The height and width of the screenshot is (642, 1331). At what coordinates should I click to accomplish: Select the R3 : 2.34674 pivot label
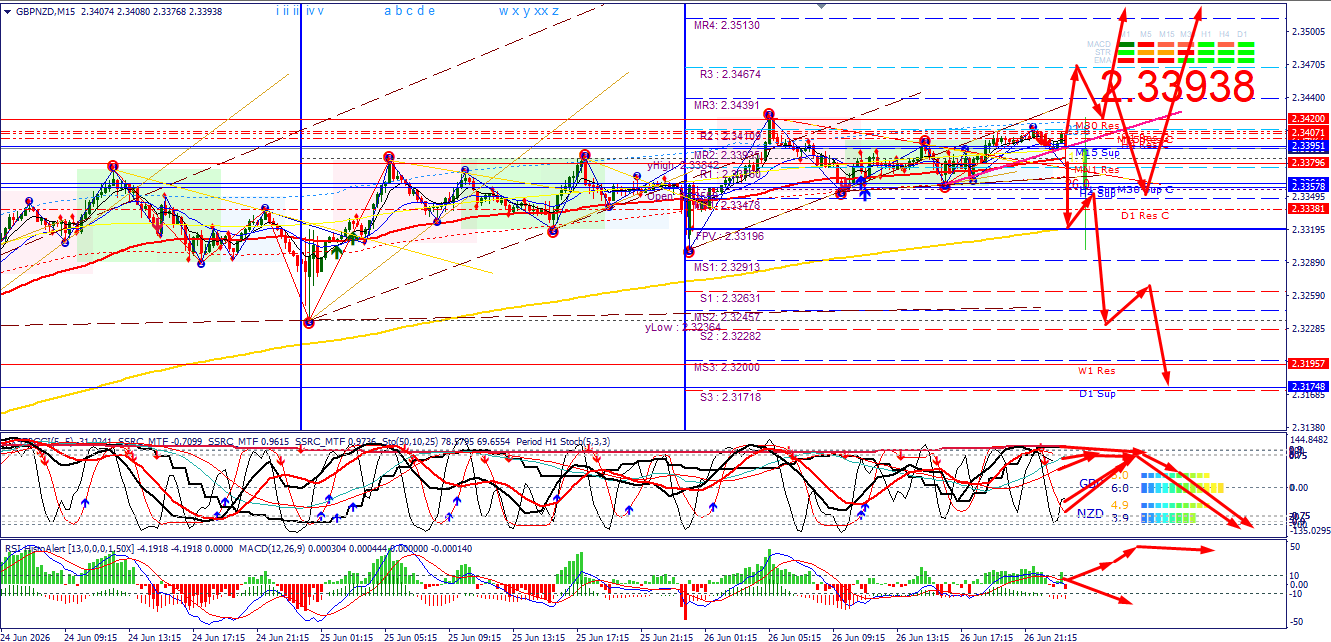click(731, 74)
